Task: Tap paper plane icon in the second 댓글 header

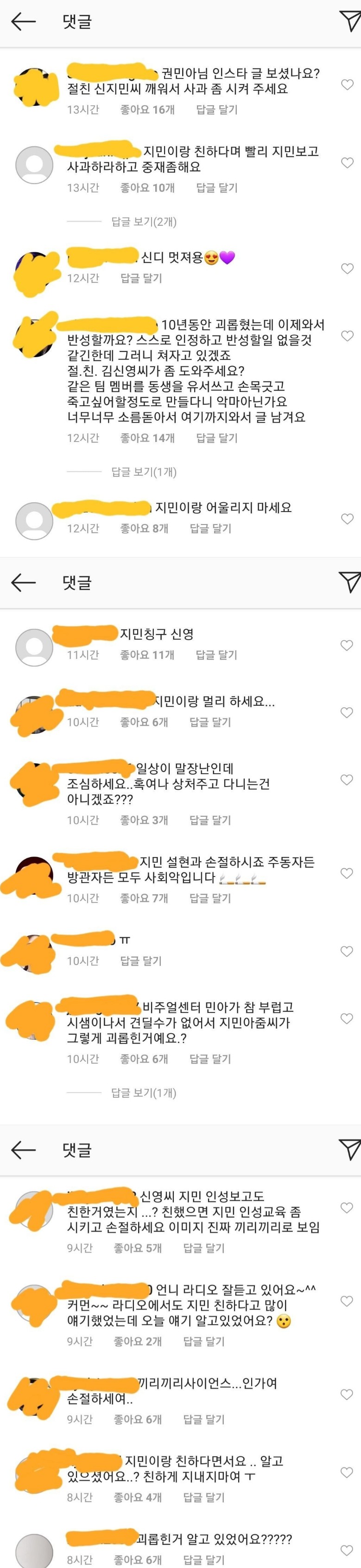Action: point(349,582)
